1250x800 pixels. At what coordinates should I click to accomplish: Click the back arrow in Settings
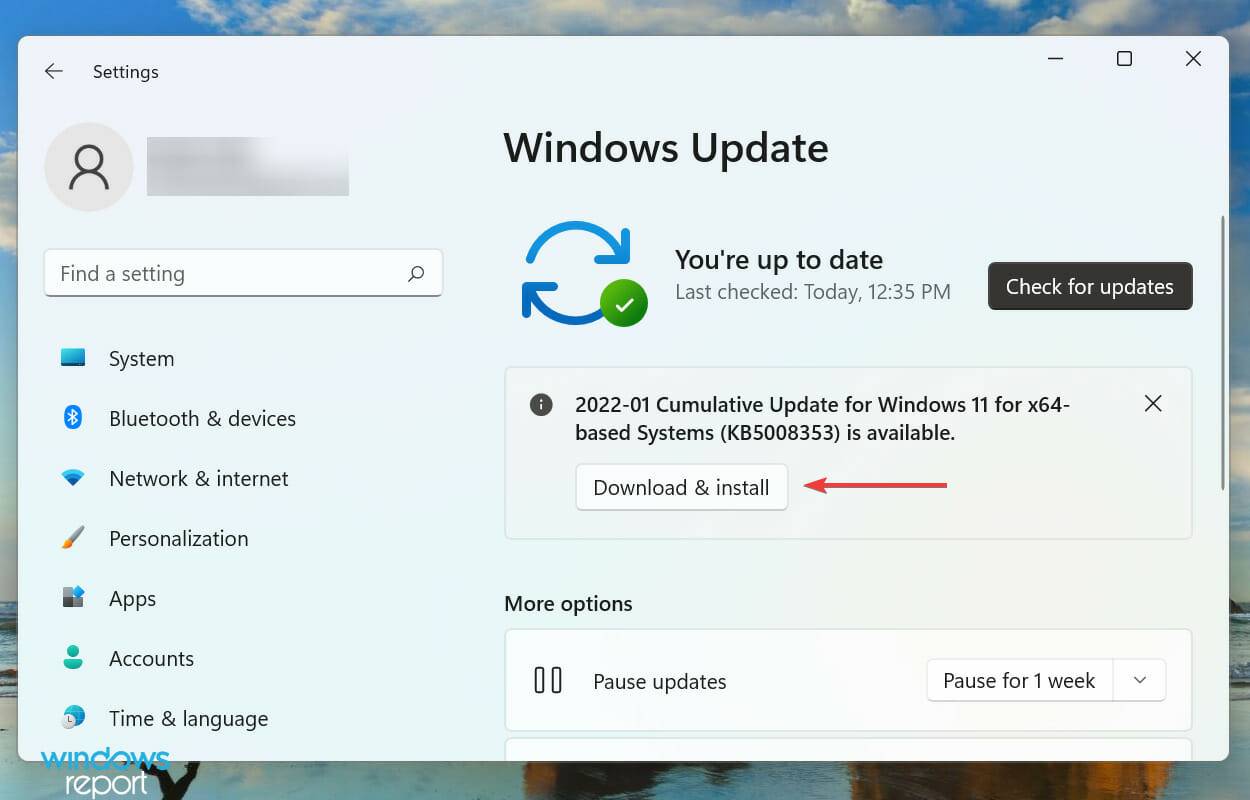(x=53, y=71)
